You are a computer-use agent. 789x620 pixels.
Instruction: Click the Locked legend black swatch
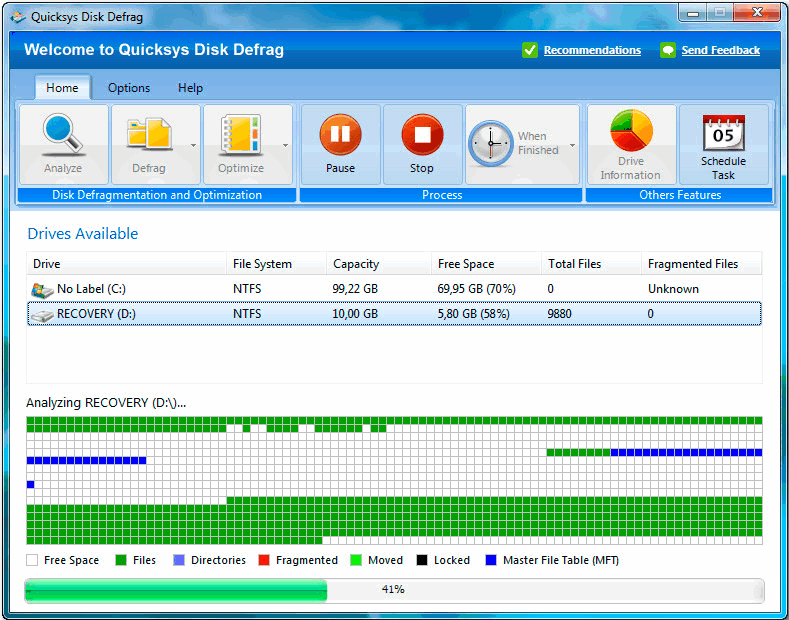click(x=422, y=560)
